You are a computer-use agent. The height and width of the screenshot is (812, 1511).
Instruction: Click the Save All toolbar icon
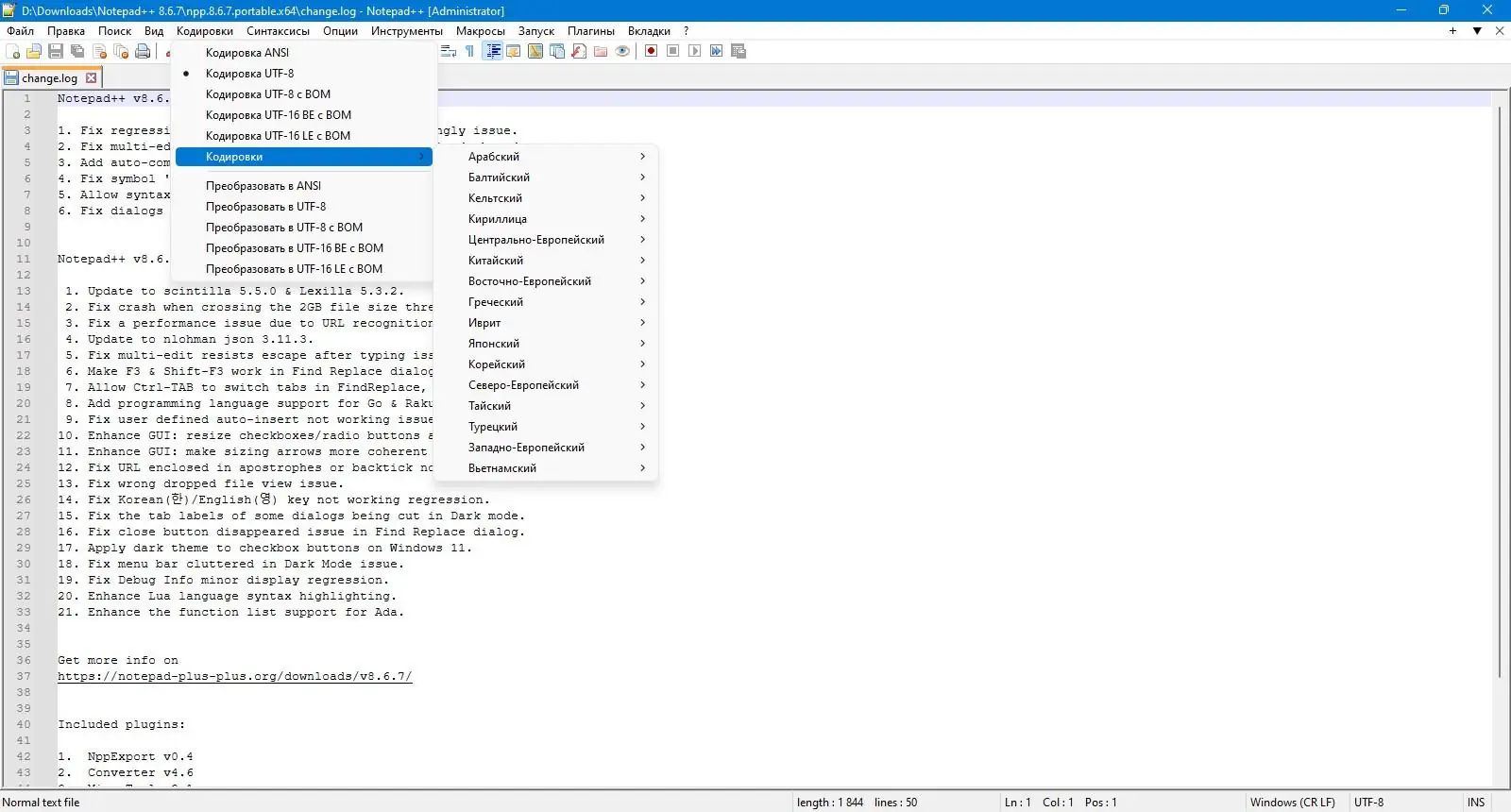[x=77, y=51]
